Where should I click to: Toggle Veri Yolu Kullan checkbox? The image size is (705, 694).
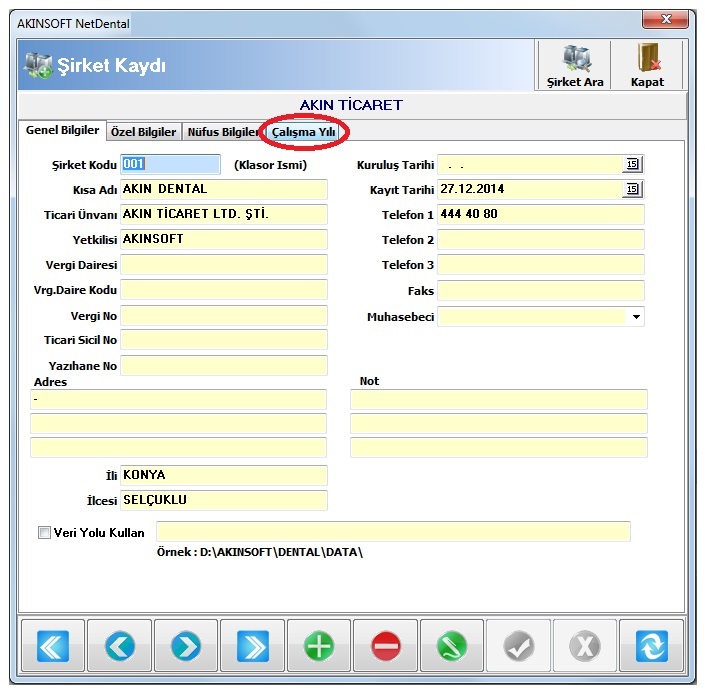(x=44, y=533)
